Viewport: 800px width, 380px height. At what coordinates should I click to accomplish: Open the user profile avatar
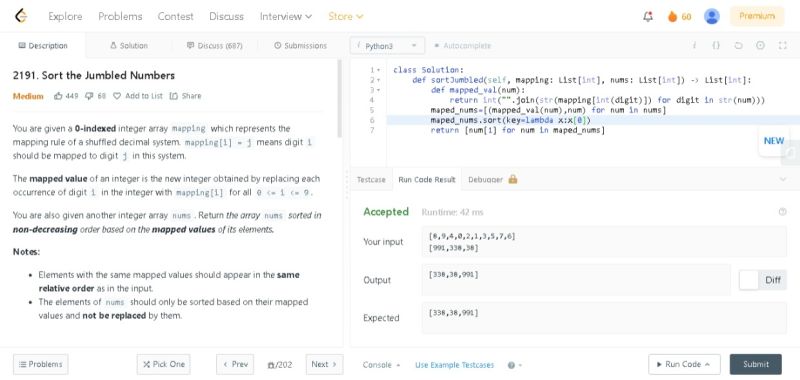pyautogui.click(x=711, y=16)
